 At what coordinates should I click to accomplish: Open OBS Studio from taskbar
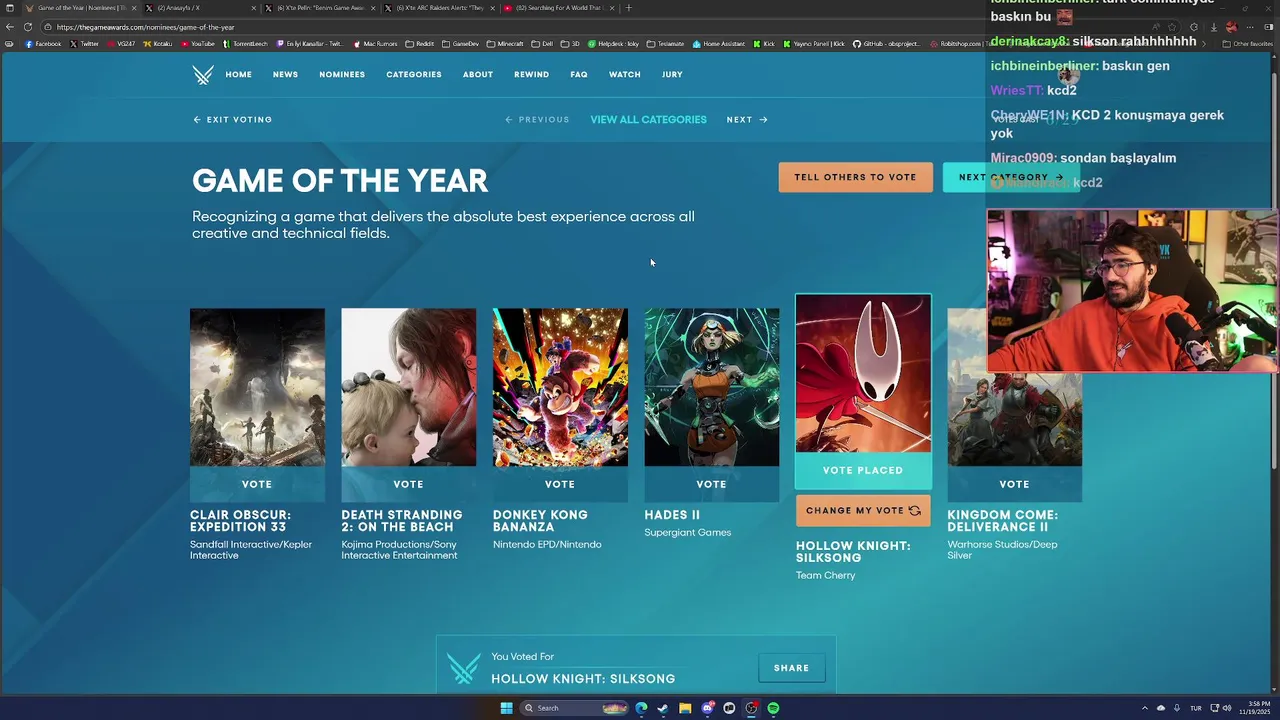751,708
